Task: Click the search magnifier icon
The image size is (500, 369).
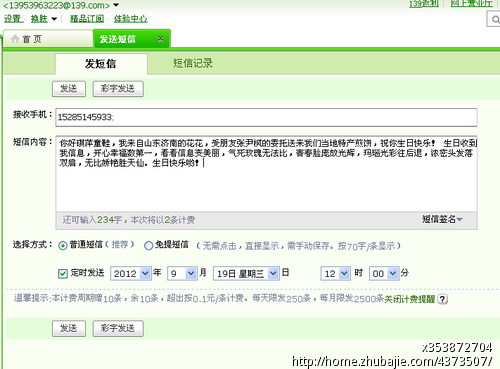Action: click(495, 19)
